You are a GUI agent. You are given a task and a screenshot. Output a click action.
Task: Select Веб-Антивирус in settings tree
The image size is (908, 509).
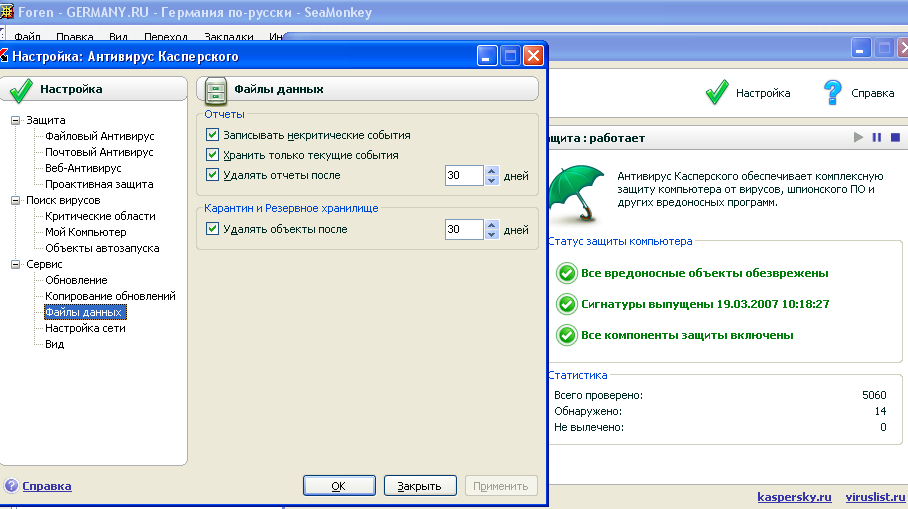coord(83,169)
